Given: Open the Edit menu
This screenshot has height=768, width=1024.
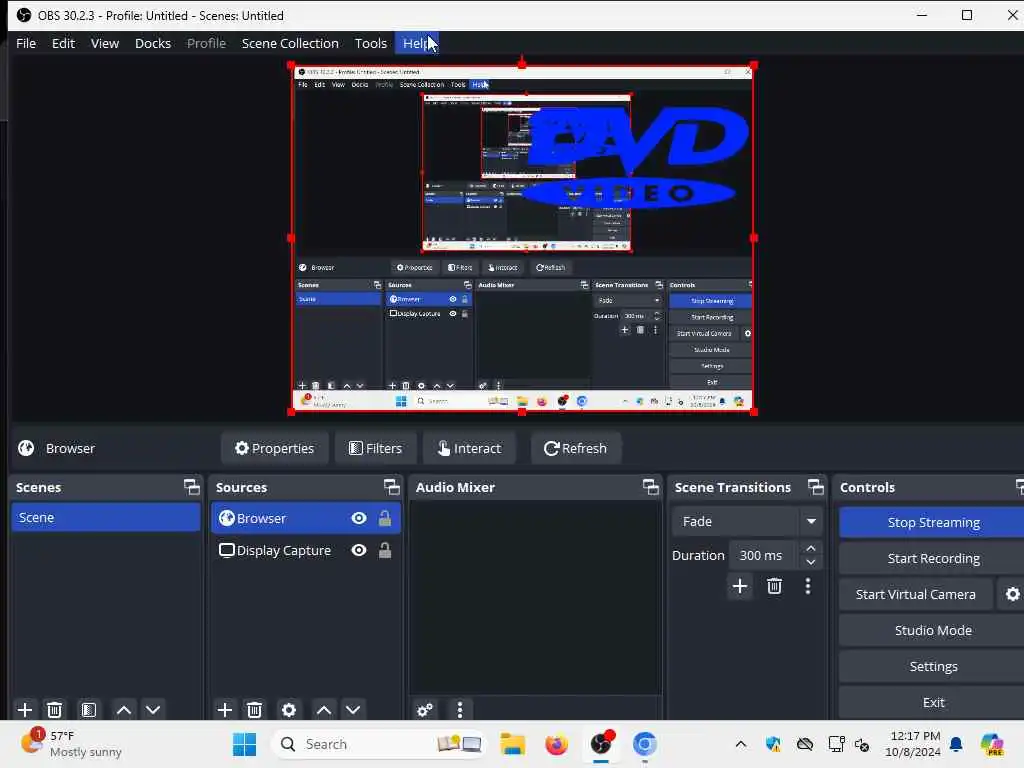Looking at the screenshot, I should click(63, 43).
